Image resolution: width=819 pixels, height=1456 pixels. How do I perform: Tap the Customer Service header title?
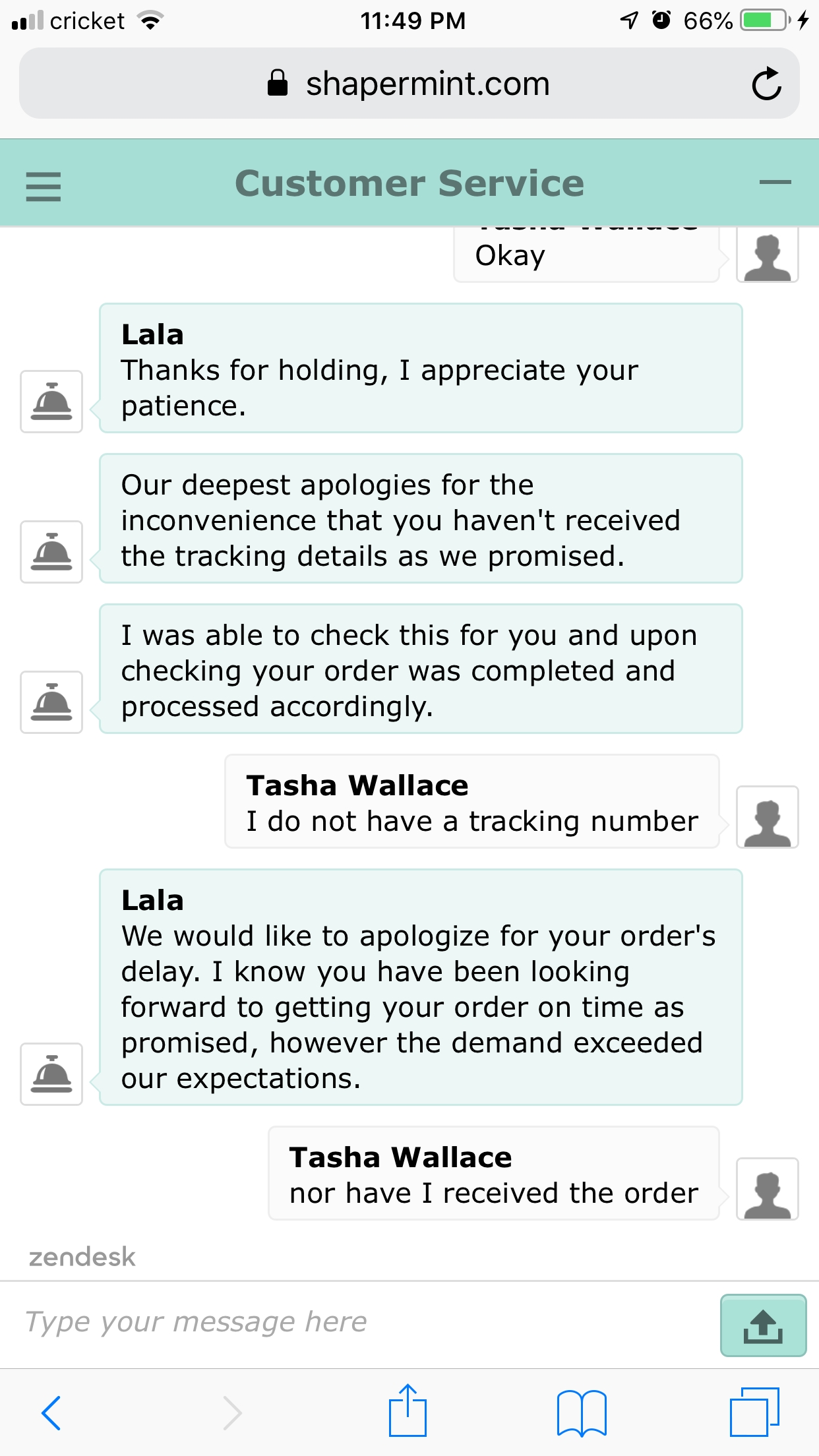pos(409,183)
